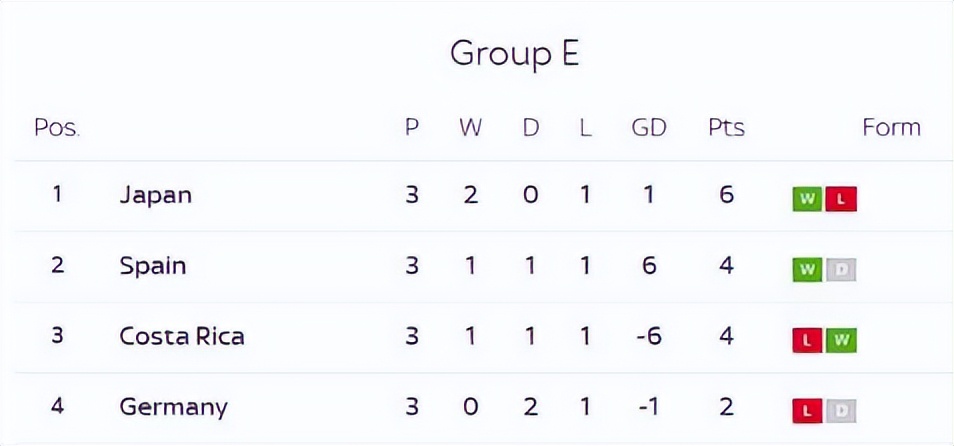Viewport: 954px width, 446px height.
Task: Click Costa Rica's goal difference -6
Action: tap(649, 336)
